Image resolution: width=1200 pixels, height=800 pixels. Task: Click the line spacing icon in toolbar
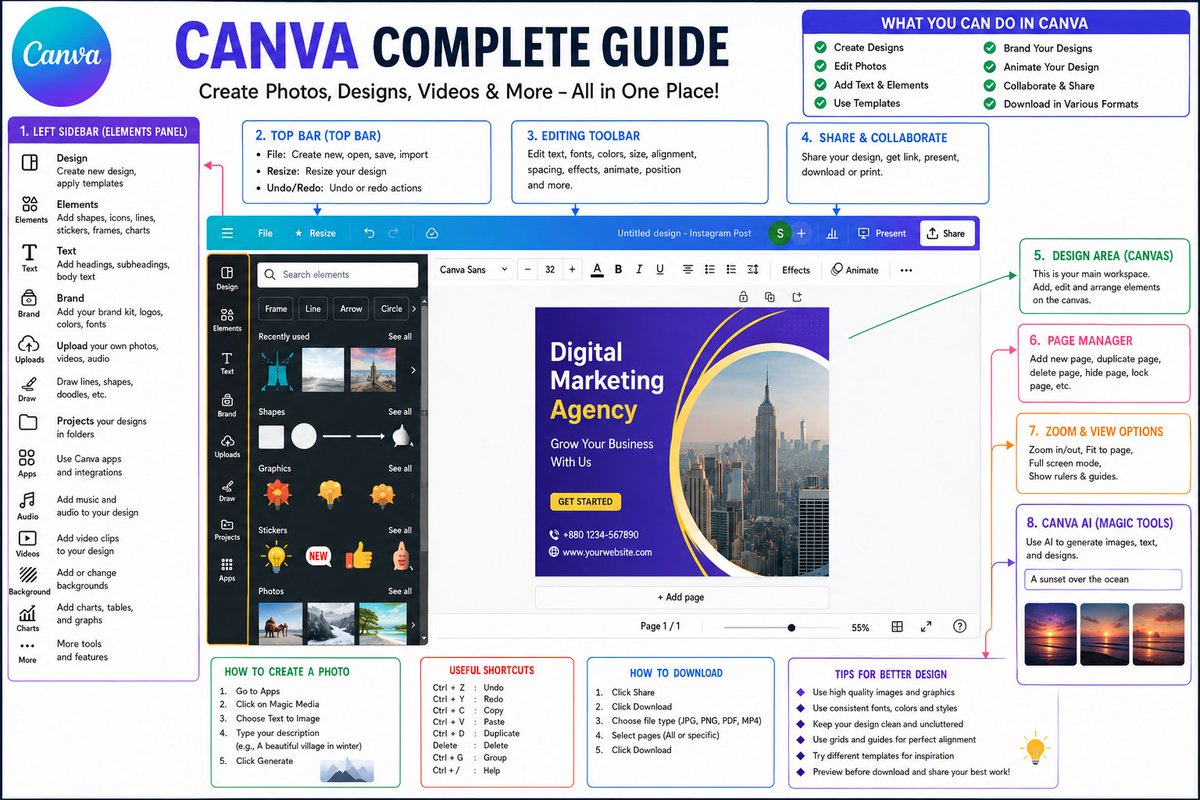[x=753, y=270]
